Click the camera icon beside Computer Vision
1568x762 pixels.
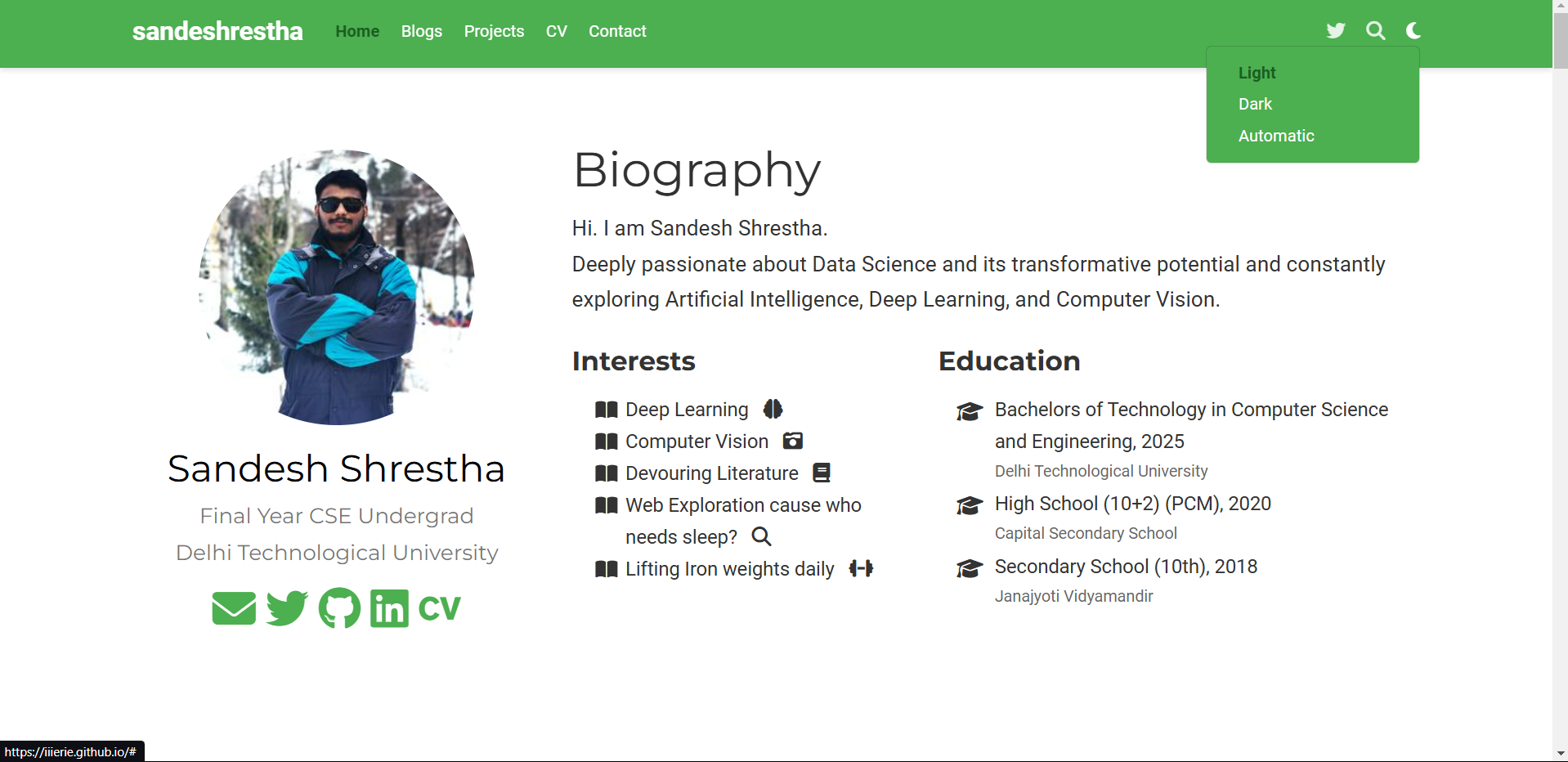792,441
